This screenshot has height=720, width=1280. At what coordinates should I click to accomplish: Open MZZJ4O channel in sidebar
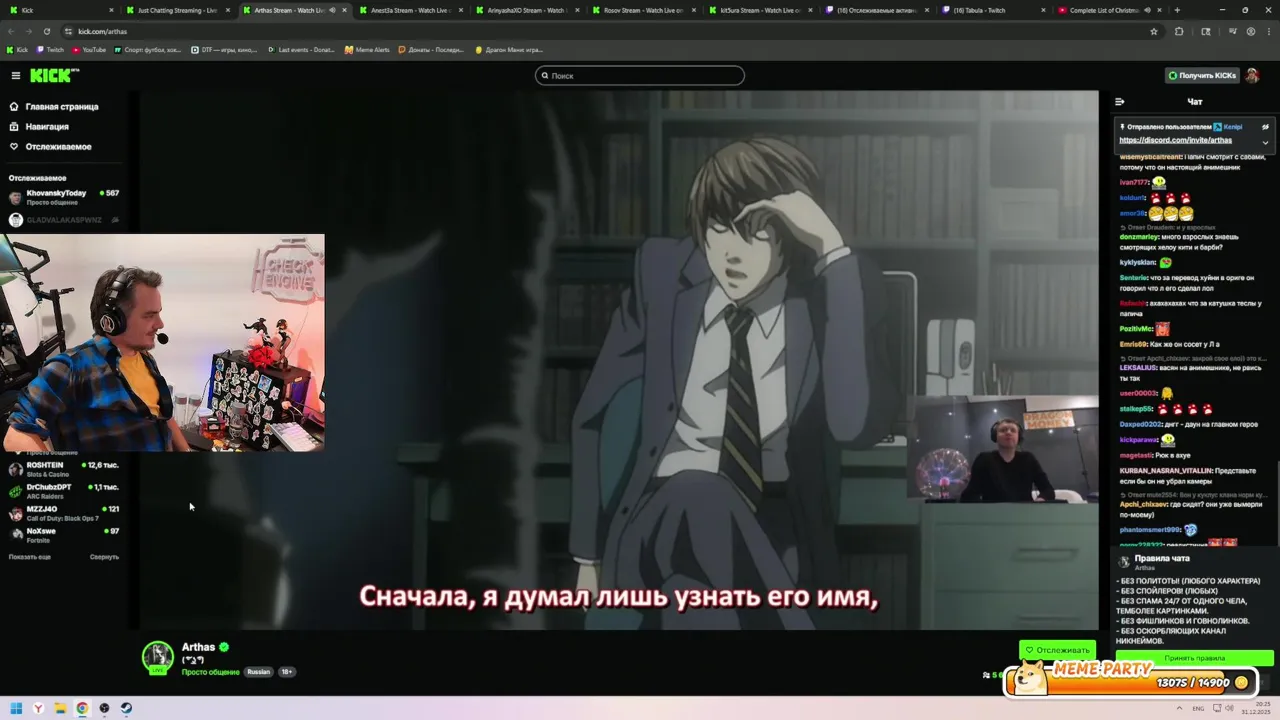(64, 513)
